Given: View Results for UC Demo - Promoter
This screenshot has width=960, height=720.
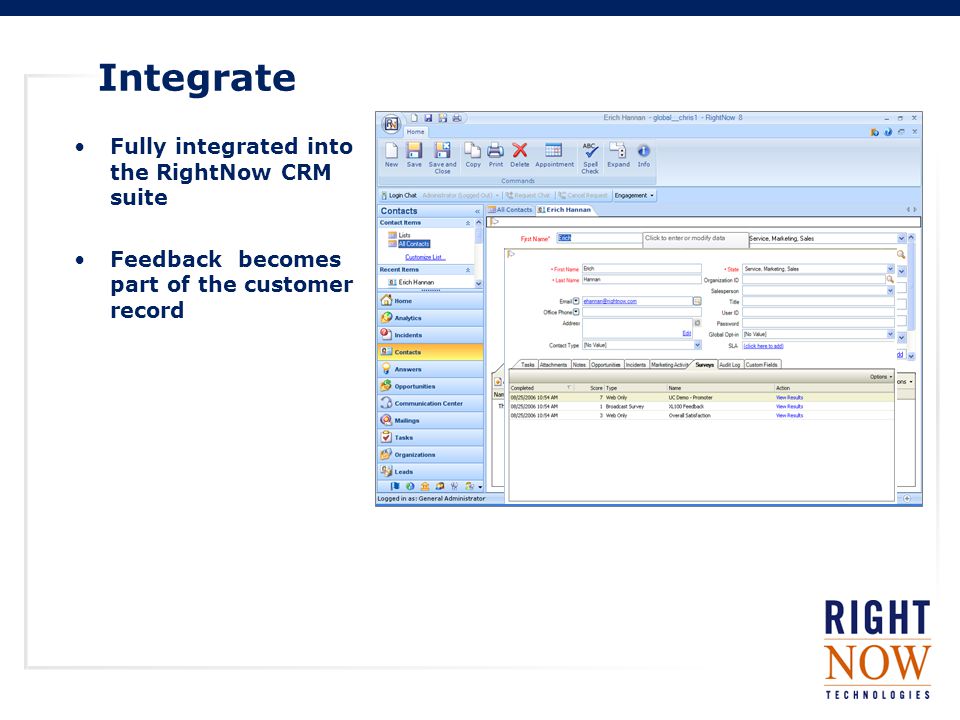Looking at the screenshot, I should click(x=789, y=397).
